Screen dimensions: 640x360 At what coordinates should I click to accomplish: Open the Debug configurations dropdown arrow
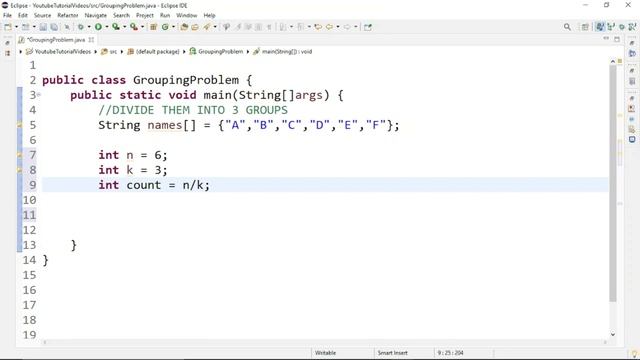pyautogui.click(x=89, y=27)
